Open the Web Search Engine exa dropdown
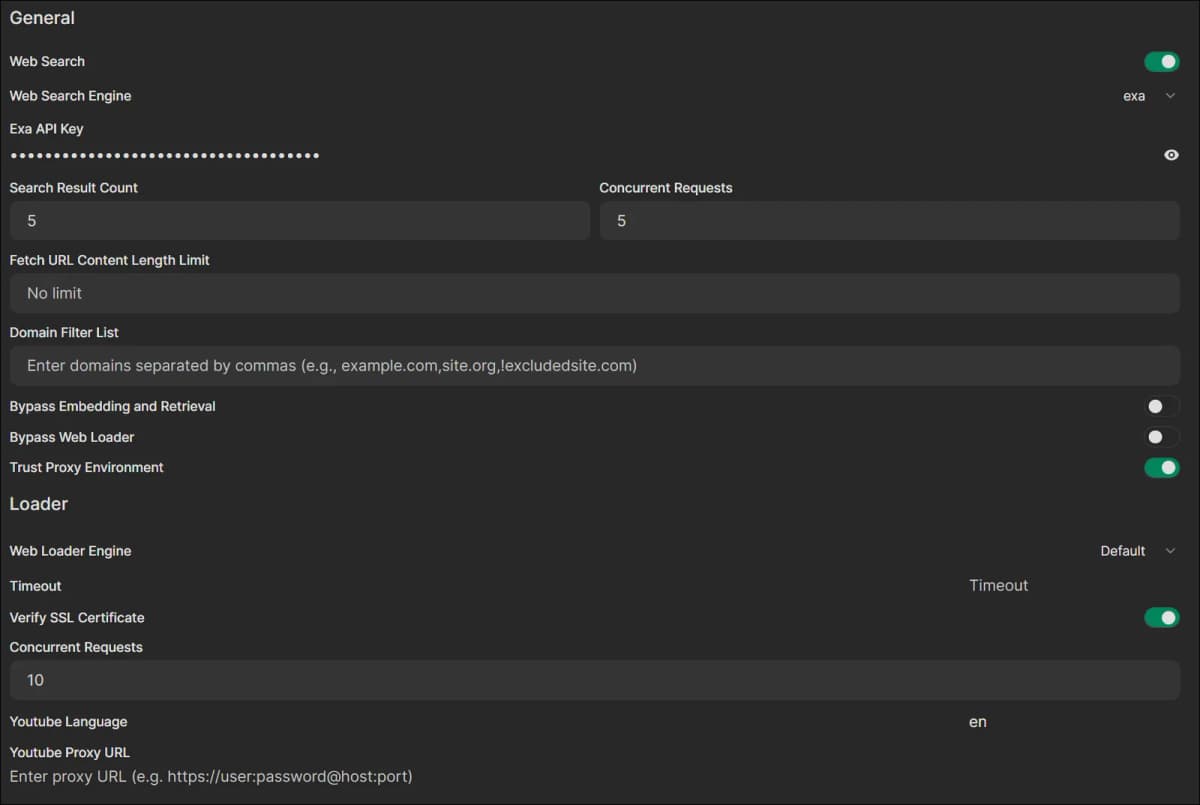Image resolution: width=1200 pixels, height=805 pixels. click(x=1148, y=96)
